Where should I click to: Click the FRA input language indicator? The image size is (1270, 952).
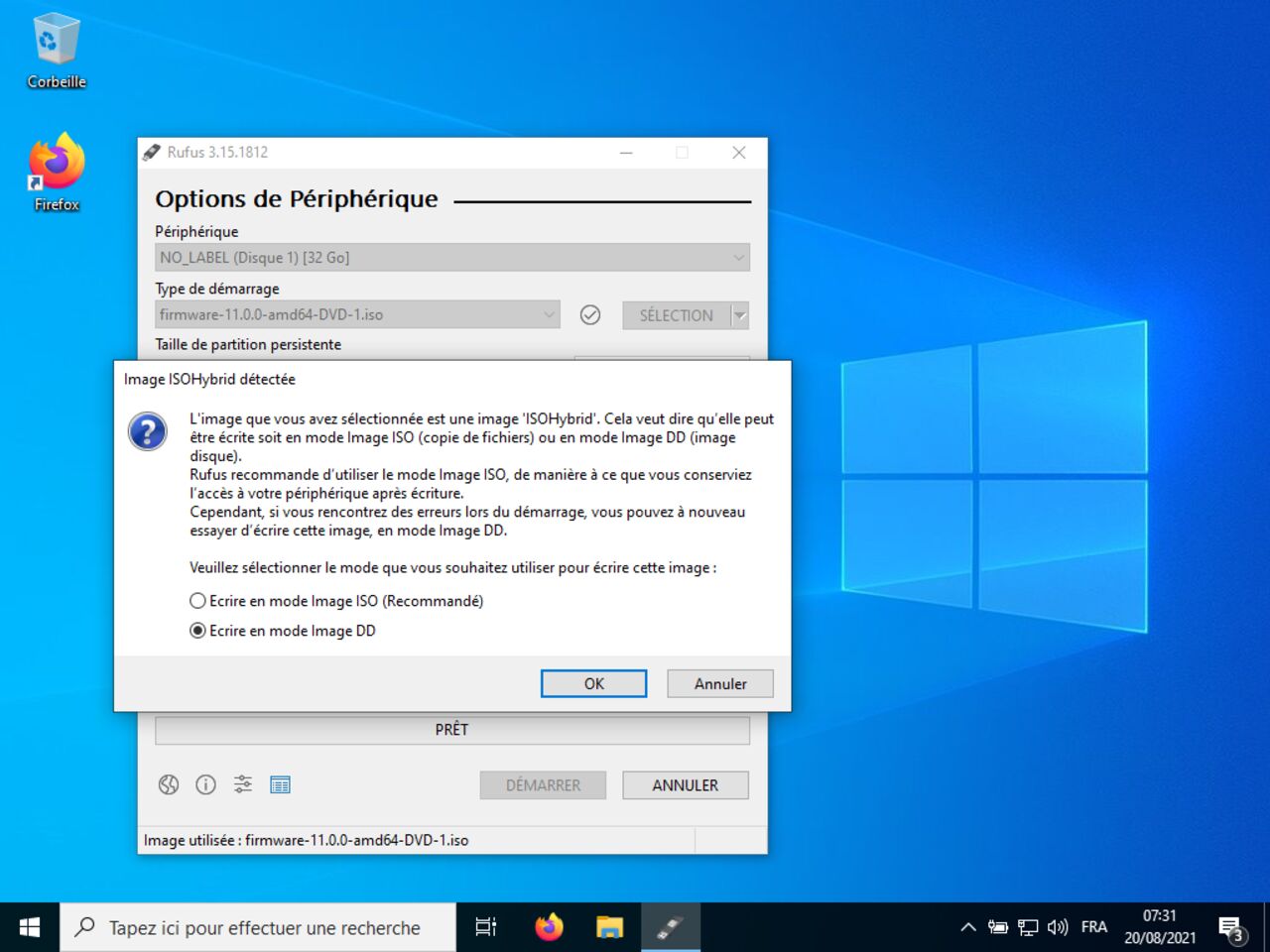pos(1094,927)
